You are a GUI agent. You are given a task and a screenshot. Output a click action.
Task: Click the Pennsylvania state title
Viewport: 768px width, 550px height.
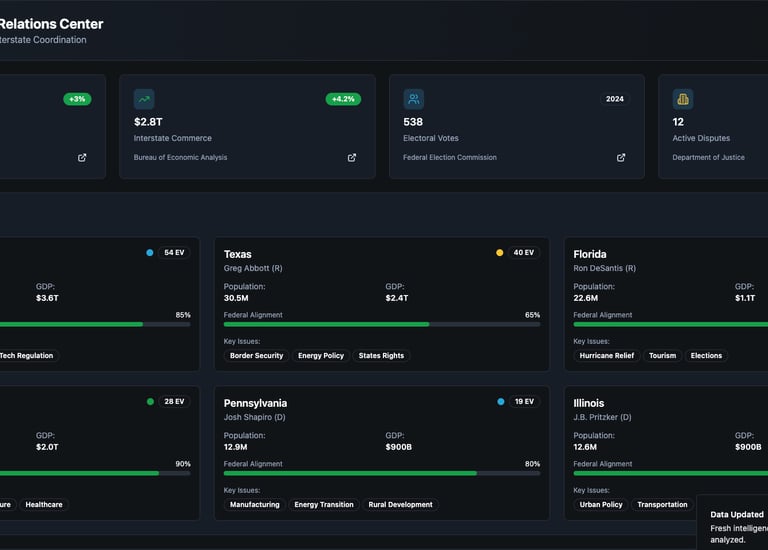tap(255, 403)
